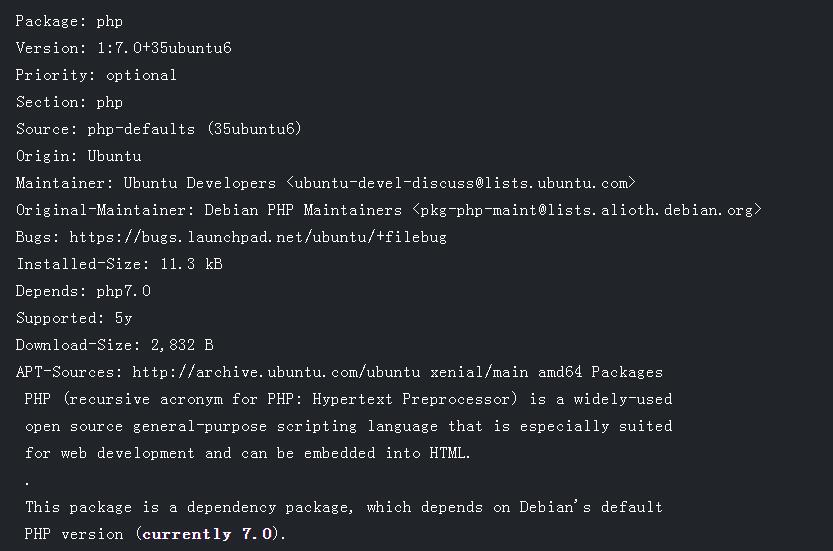Click the bugs.launchpad.net filebug URL
Viewport: 833px width, 551px height.
pos(258,237)
